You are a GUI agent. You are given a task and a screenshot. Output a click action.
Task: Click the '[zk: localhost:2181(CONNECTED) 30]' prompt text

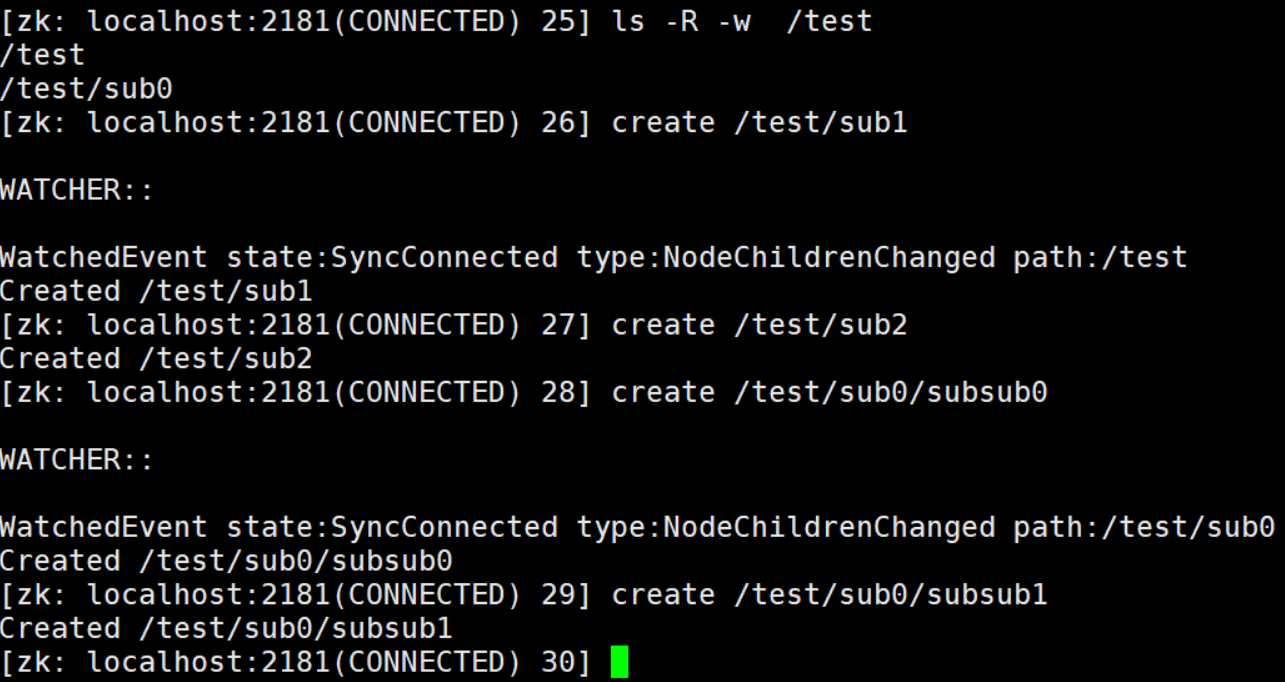coord(295,662)
